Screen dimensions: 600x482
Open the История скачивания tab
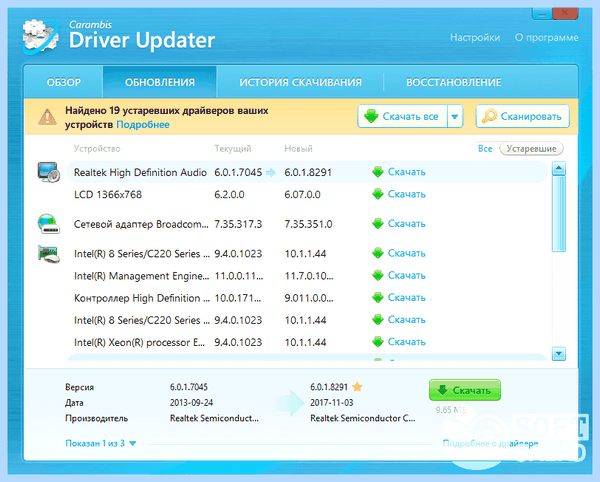(300, 82)
